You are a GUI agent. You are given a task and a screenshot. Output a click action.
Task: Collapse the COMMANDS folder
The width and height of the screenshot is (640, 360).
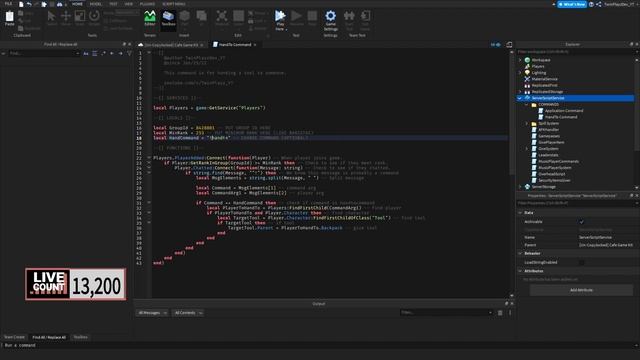click(527, 104)
